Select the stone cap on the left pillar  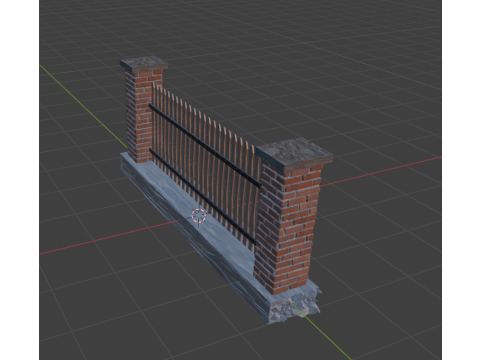pyautogui.click(x=144, y=65)
